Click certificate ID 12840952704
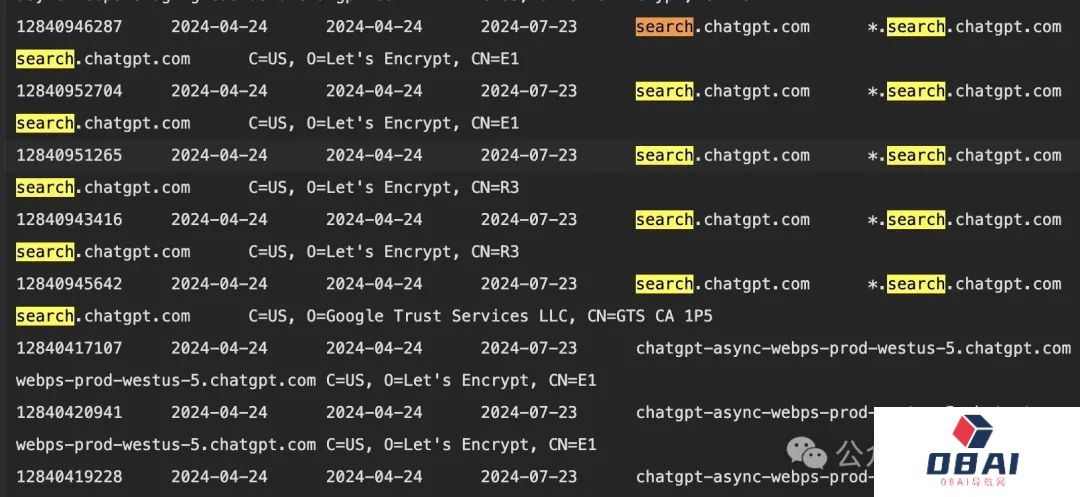 click(69, 91)
